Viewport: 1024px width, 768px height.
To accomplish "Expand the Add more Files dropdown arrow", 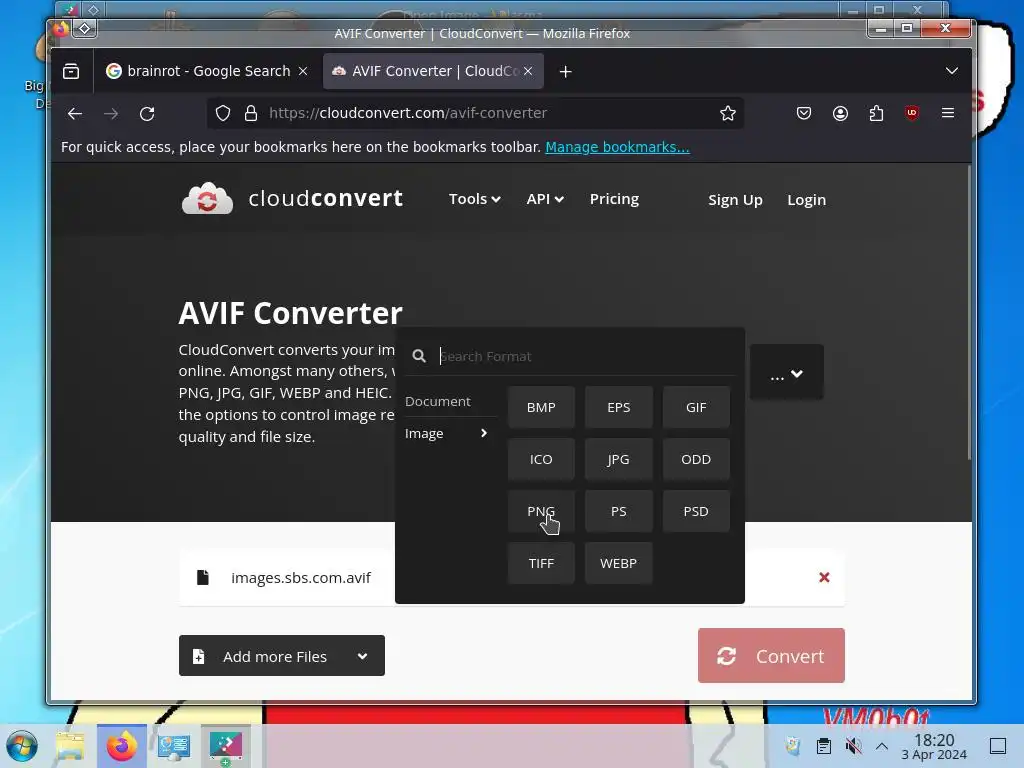I will 362,656.
